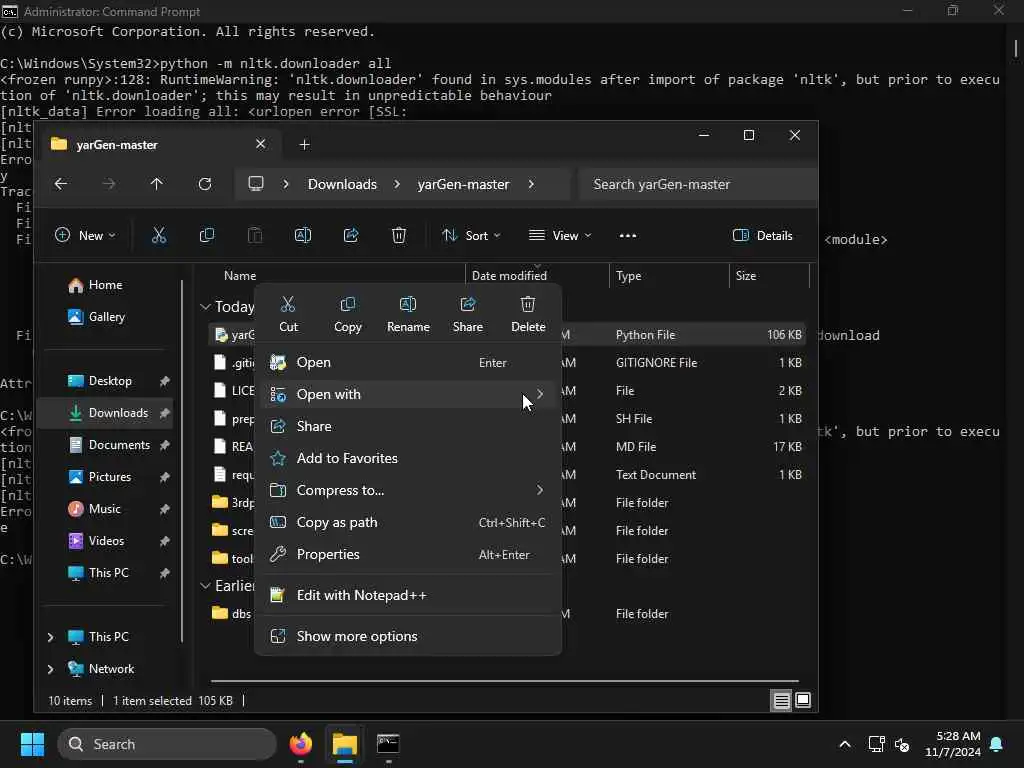
Task: Click Command Prompt taskbar icon
Action: click(x=388, y=744)
